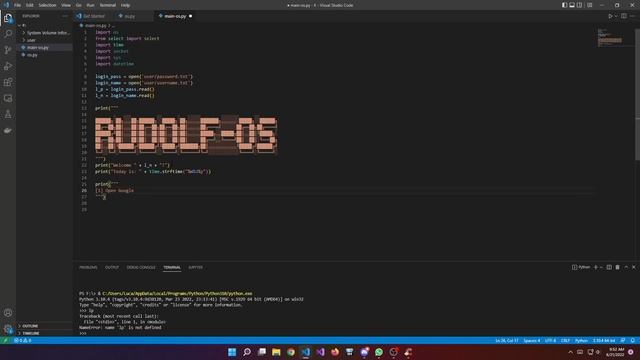Switch to the Debug Console tab
Viewport: 640px width, 360px height.
tap(141, 267)
